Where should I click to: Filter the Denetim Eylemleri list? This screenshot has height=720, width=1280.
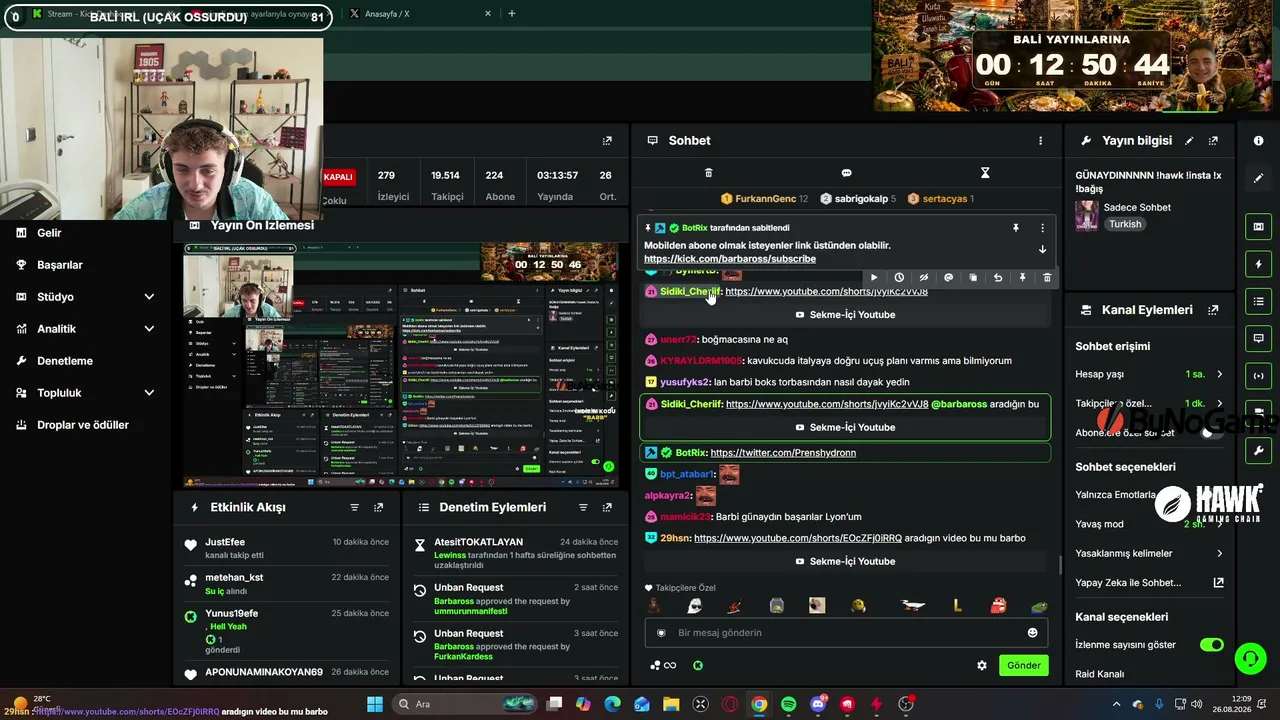click(x=582, y=508)
